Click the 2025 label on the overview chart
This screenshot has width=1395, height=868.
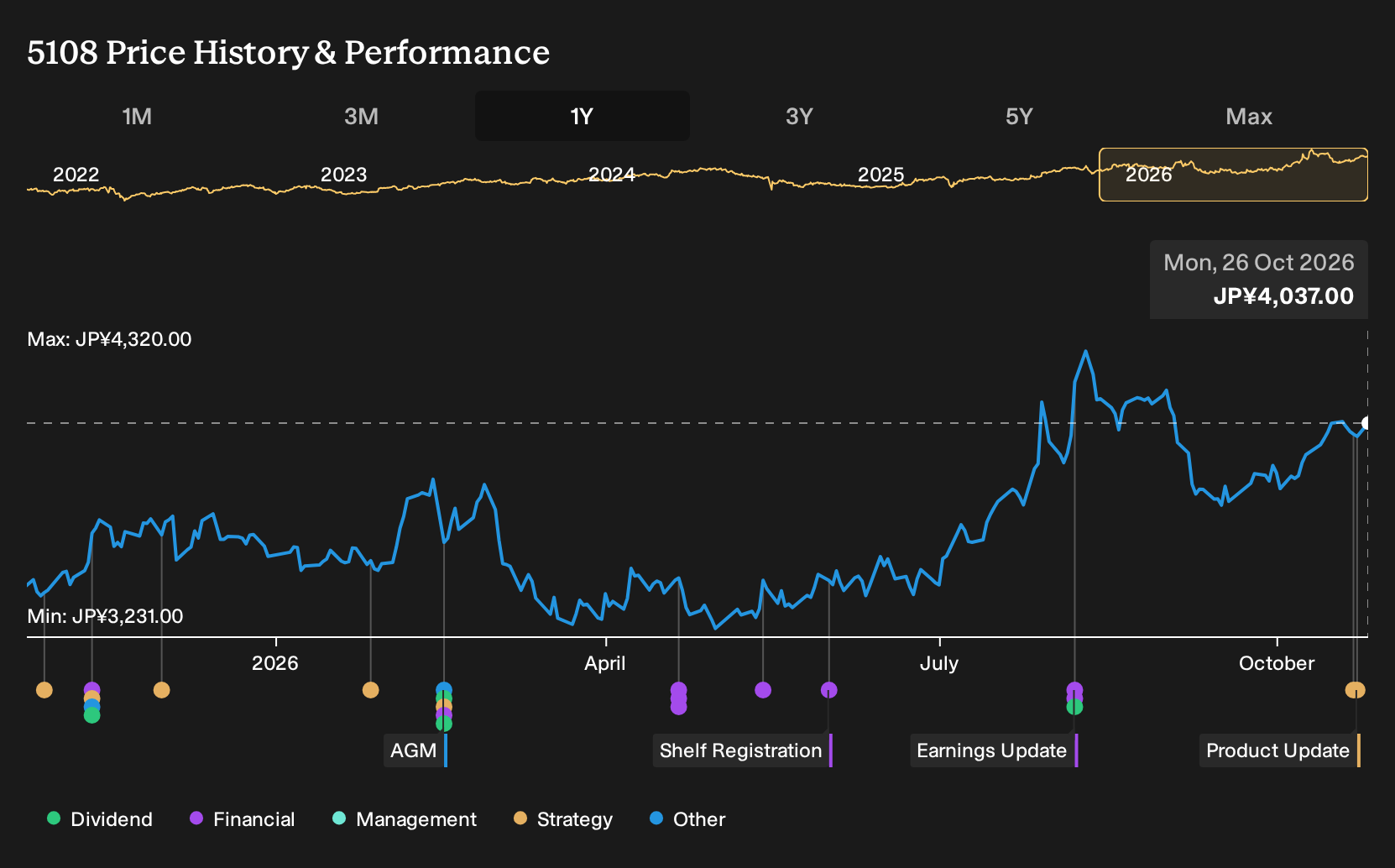pos(880,175)
